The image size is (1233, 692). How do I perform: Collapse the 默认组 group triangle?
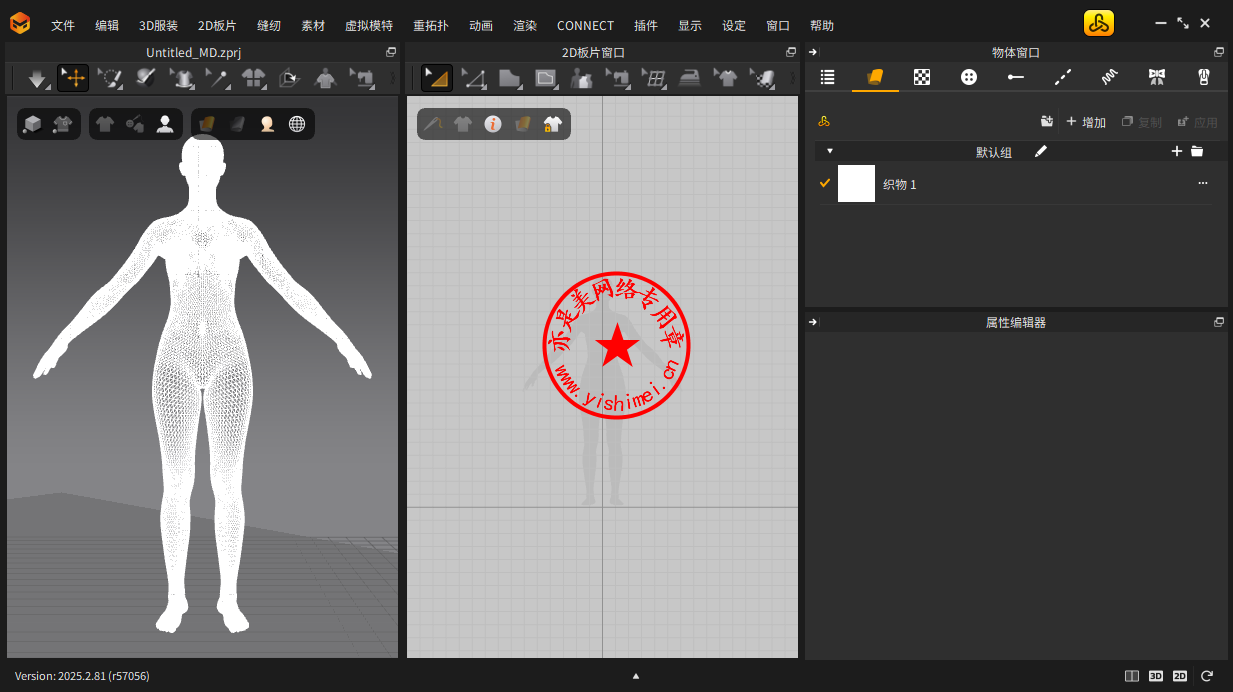(x=829, y=151)
